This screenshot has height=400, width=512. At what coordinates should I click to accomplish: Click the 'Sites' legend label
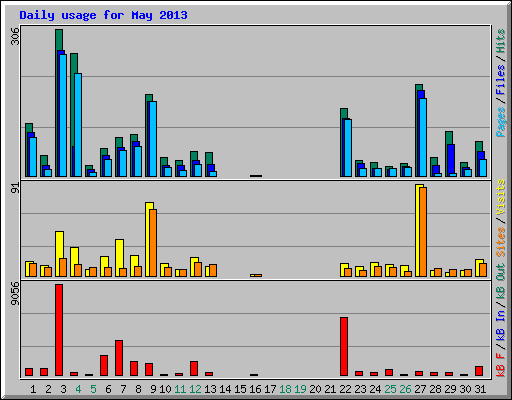pyautogui.click(x=500, y=242)
